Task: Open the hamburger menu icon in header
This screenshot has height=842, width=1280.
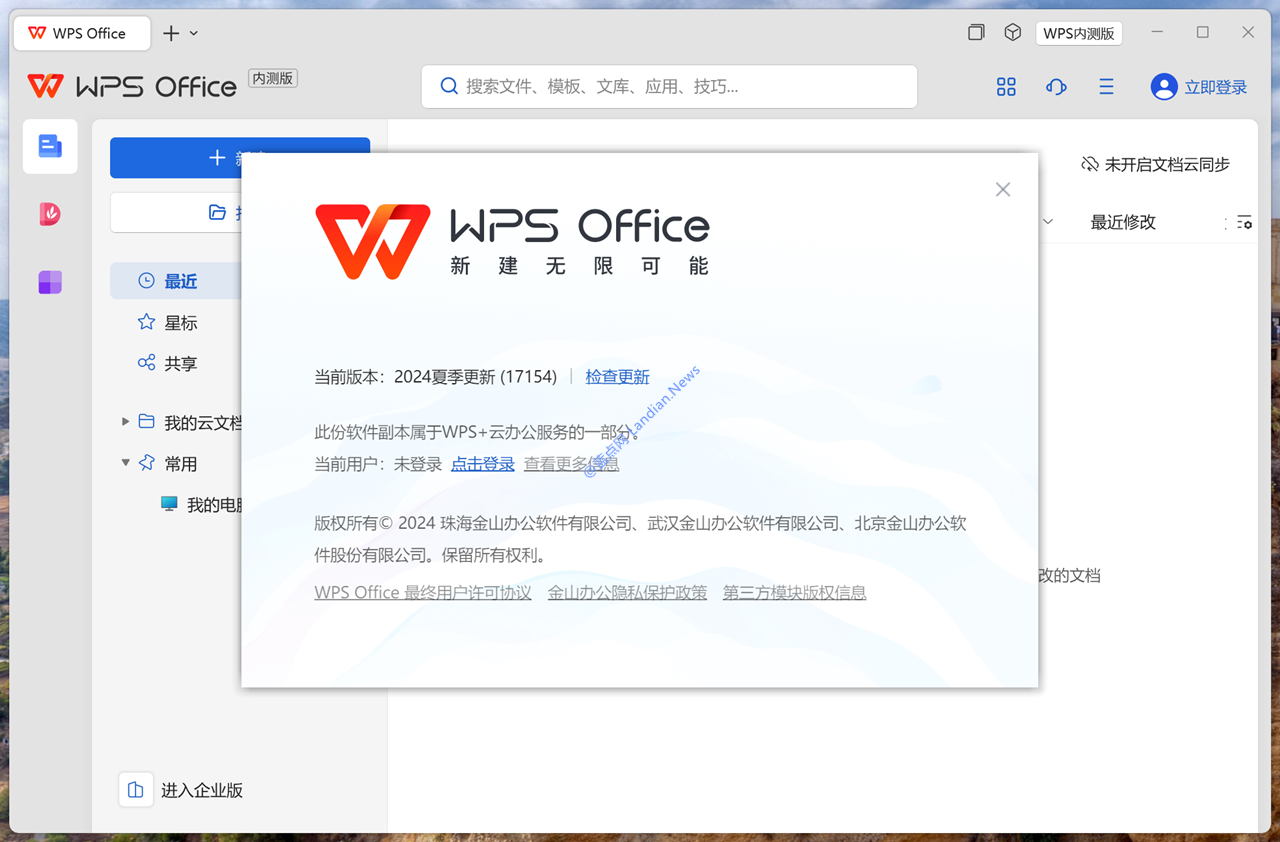Action: click(x=1106, y=87)
